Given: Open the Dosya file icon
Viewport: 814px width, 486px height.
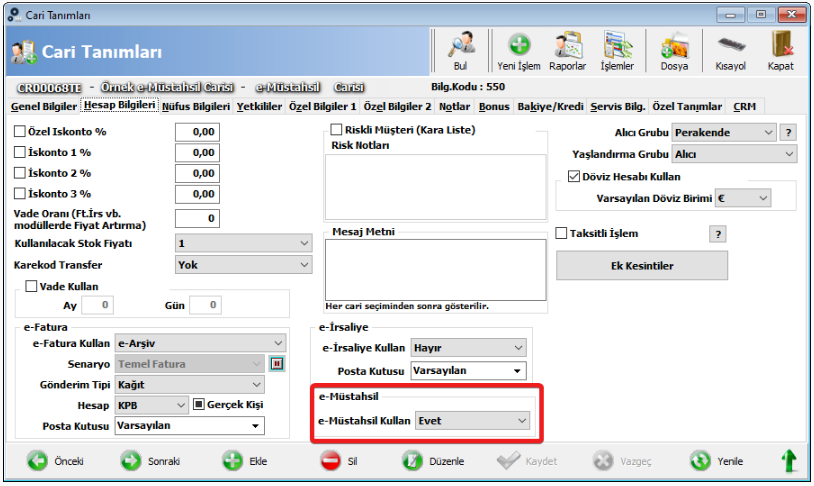Looking at the screenshot, I should tap(674, 51).
